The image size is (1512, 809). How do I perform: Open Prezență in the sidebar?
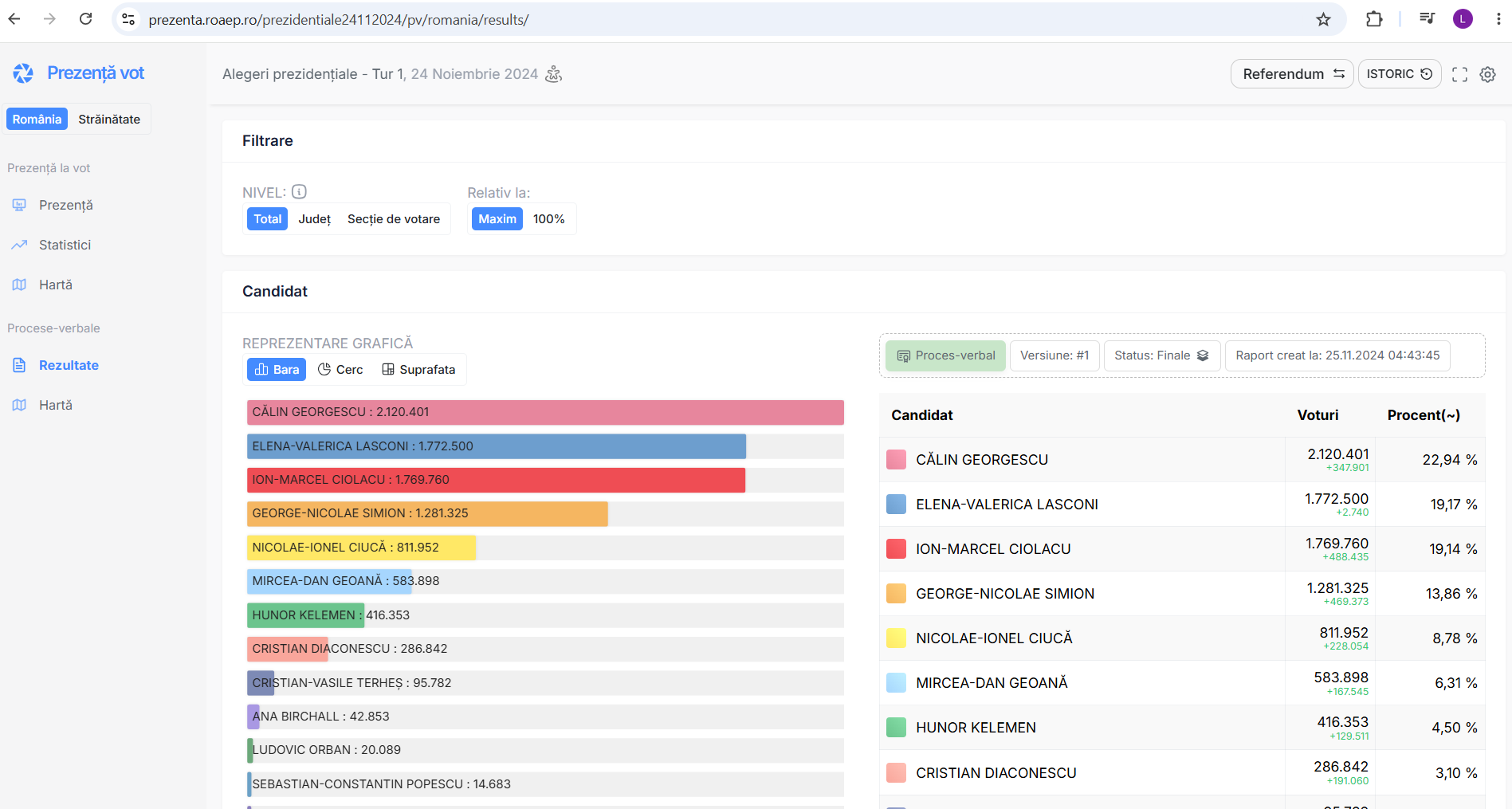coord(66,205)
